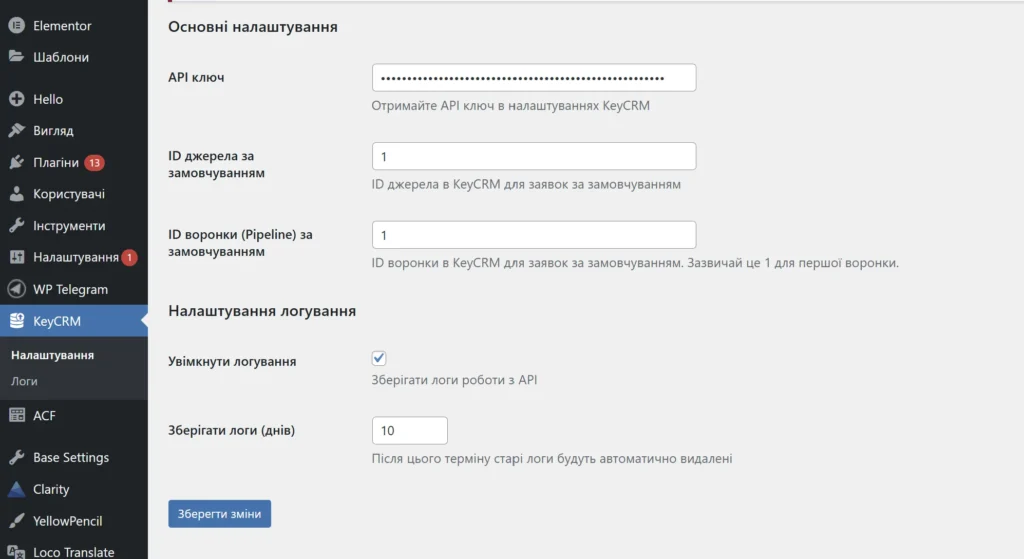The width and height of the screenshot is (1024, 559).
Task: Click the ACF icon in sidebar
Action: coord(16,415)
